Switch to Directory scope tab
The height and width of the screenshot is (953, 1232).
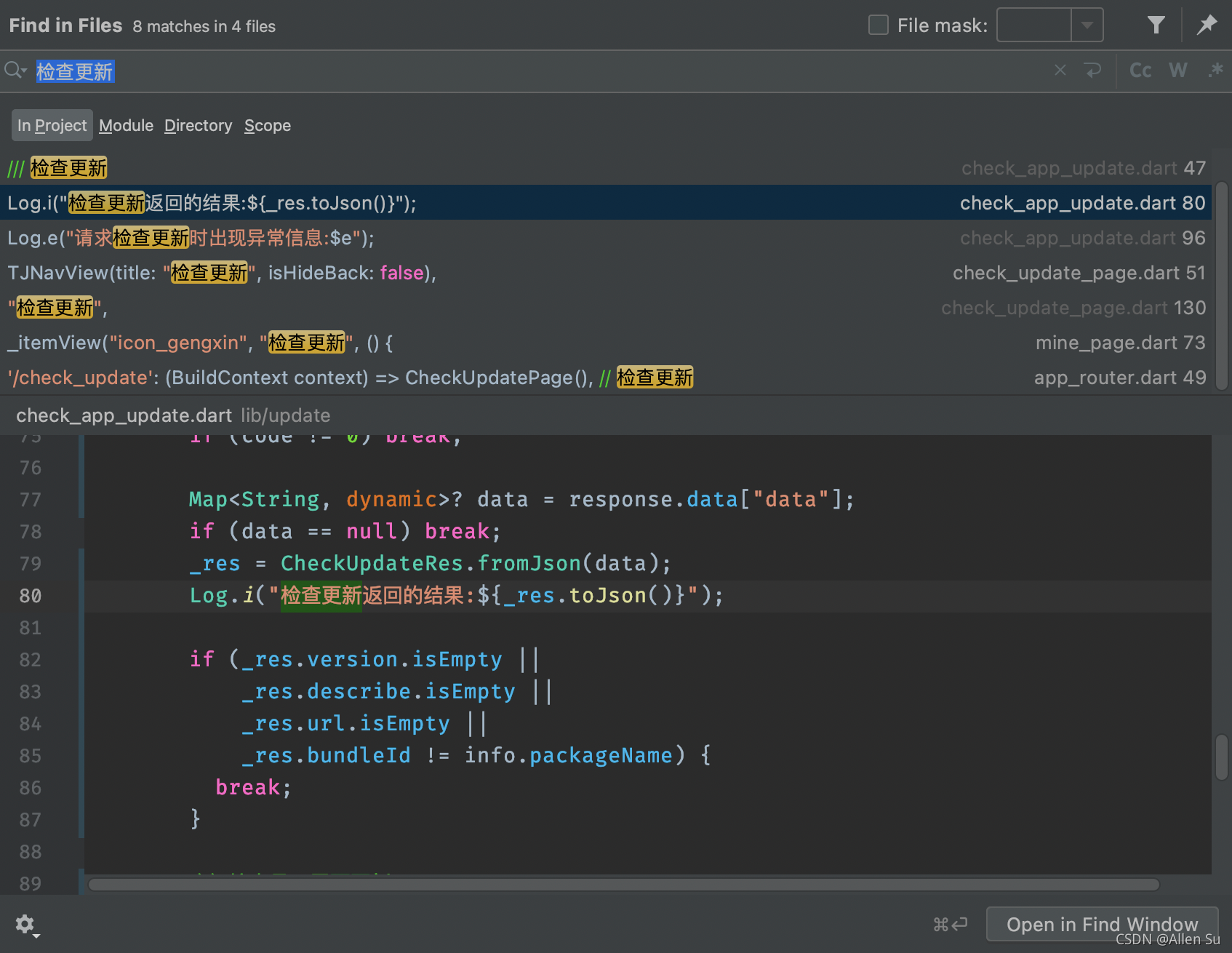[198, 126]
